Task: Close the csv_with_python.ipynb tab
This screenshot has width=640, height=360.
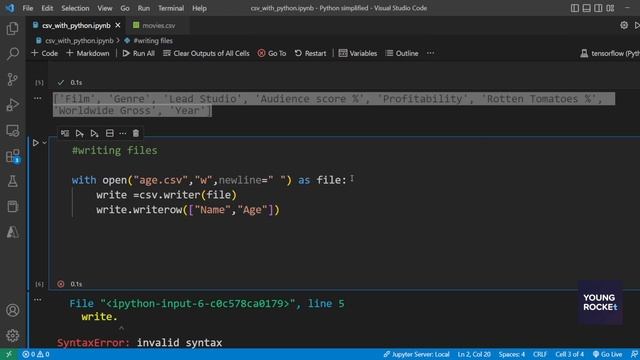Action: point(118,25)
